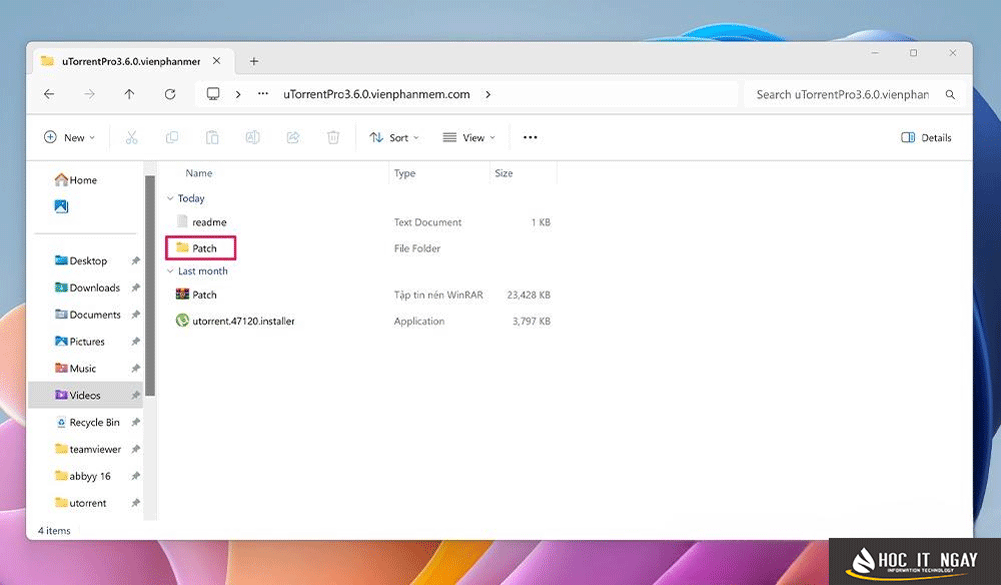The width and height of the screenshot is (1001, 585).
Task: Open Music in the sidebar
Action: [x=75, y=368]
